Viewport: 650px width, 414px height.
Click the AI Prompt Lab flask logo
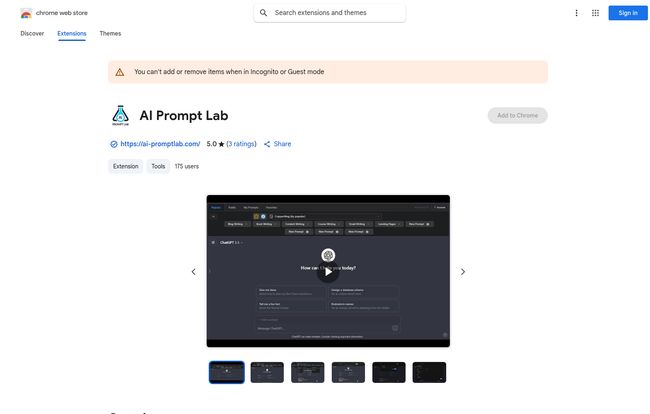(x=121, y=115)
